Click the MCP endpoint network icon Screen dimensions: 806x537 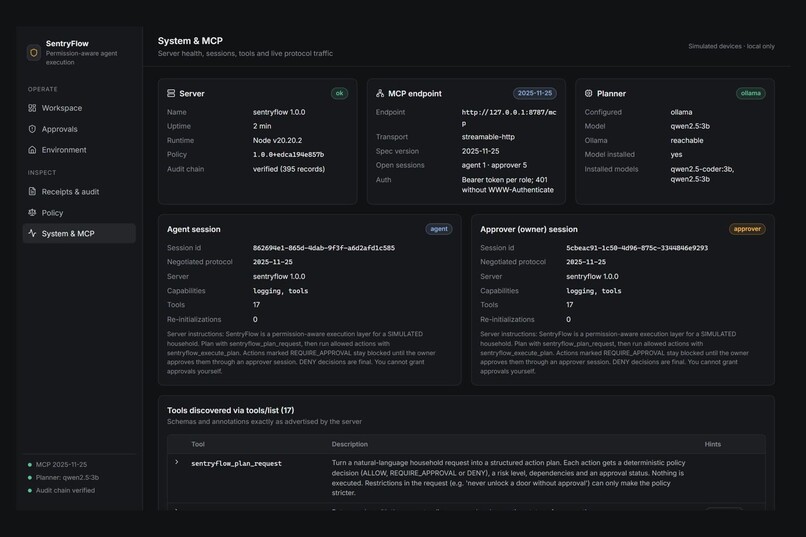click(380, 93)
